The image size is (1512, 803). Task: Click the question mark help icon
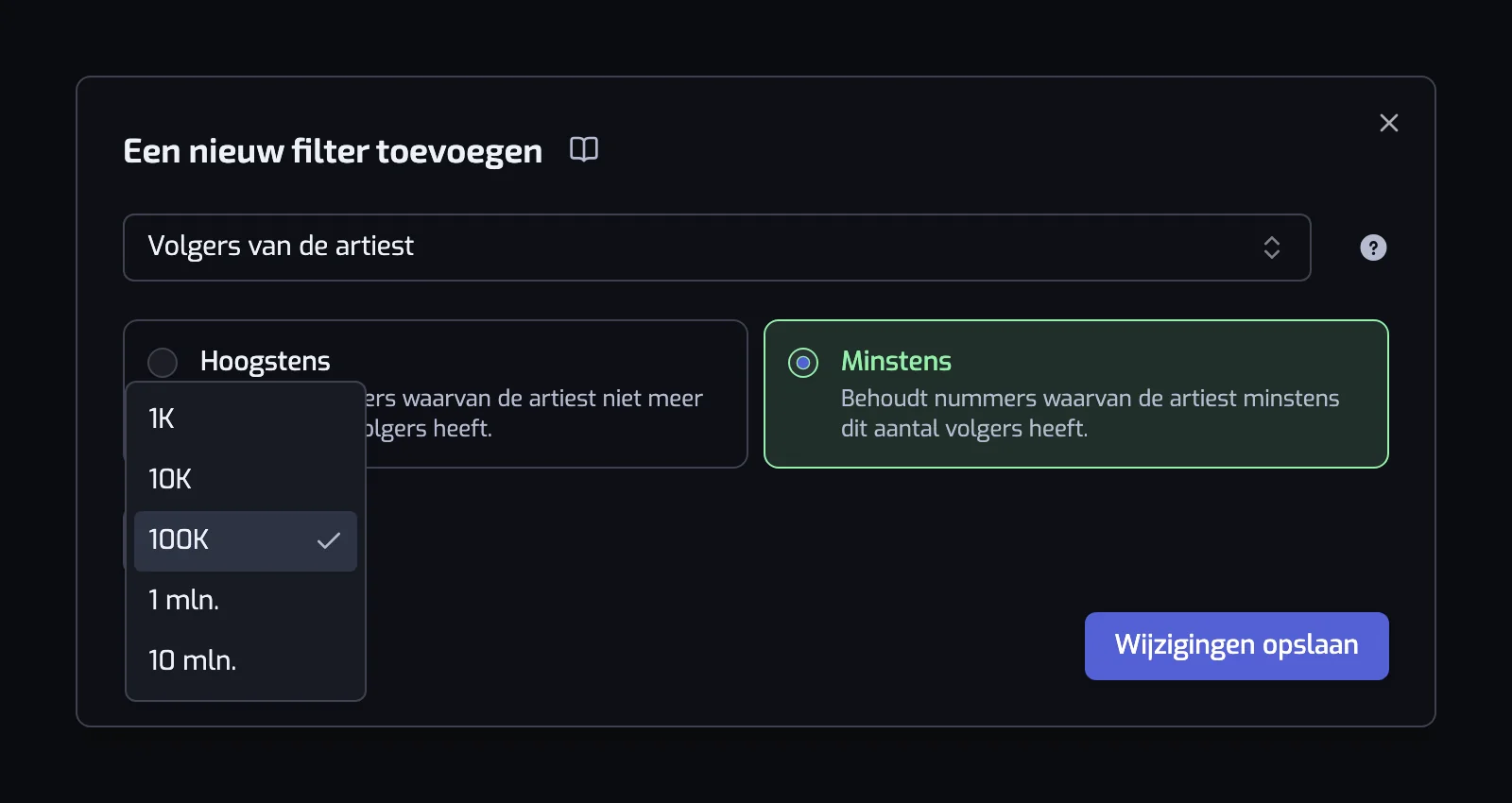coord(1373,248)
